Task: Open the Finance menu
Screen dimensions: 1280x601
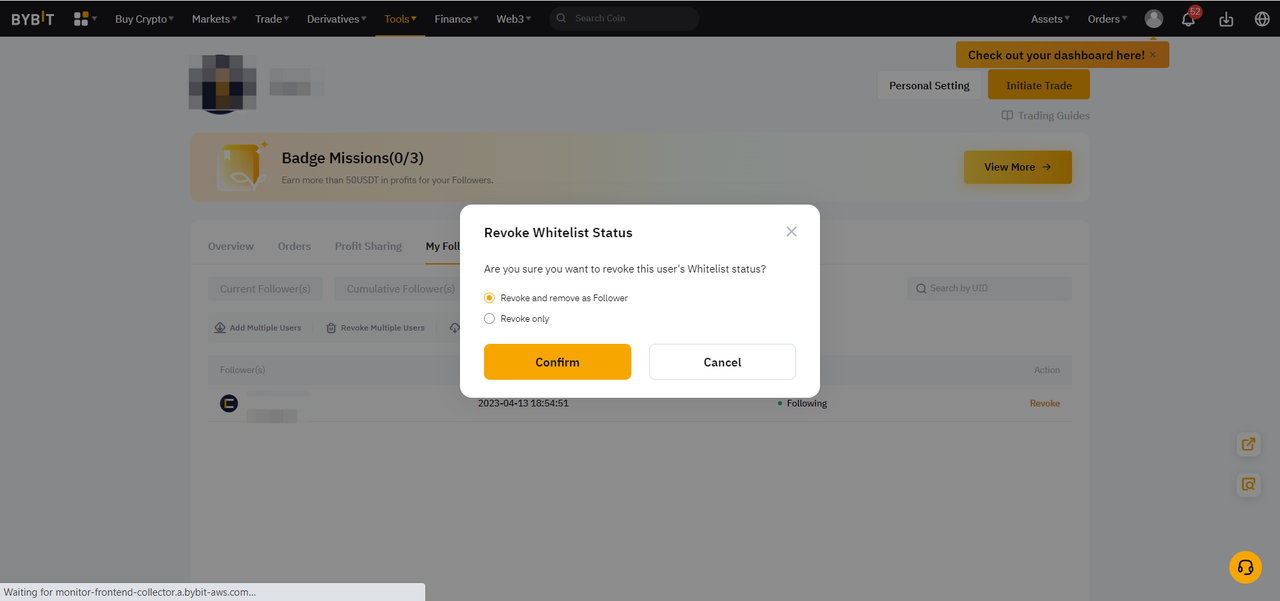Action: pos(456,18)
